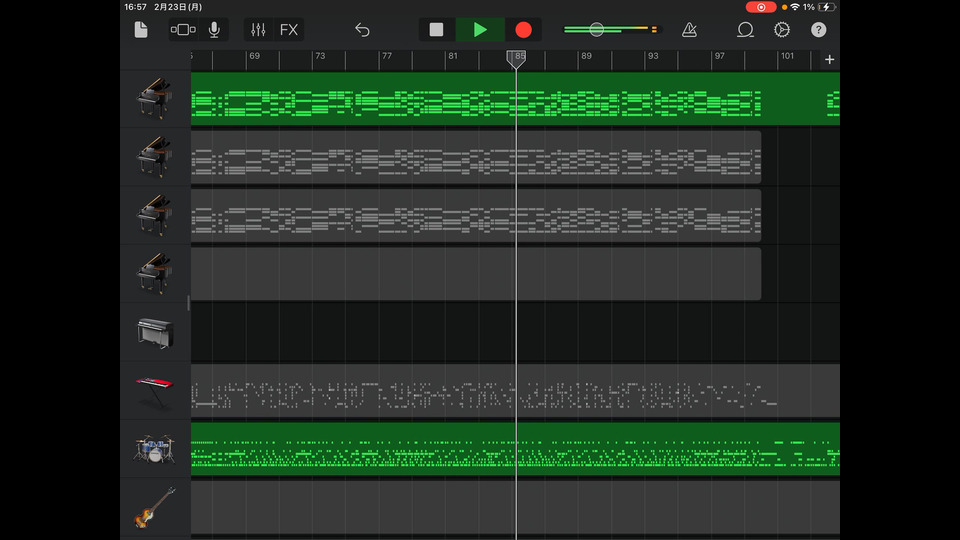Tap the track header resize handle
Viewport: 960px width, 540px height.
pos(189,302)
